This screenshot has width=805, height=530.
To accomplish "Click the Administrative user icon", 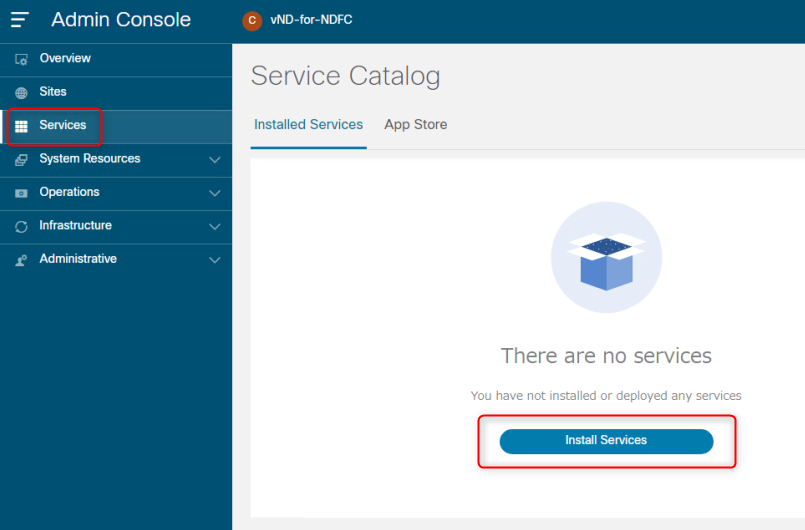I will [x=21, y=260].
